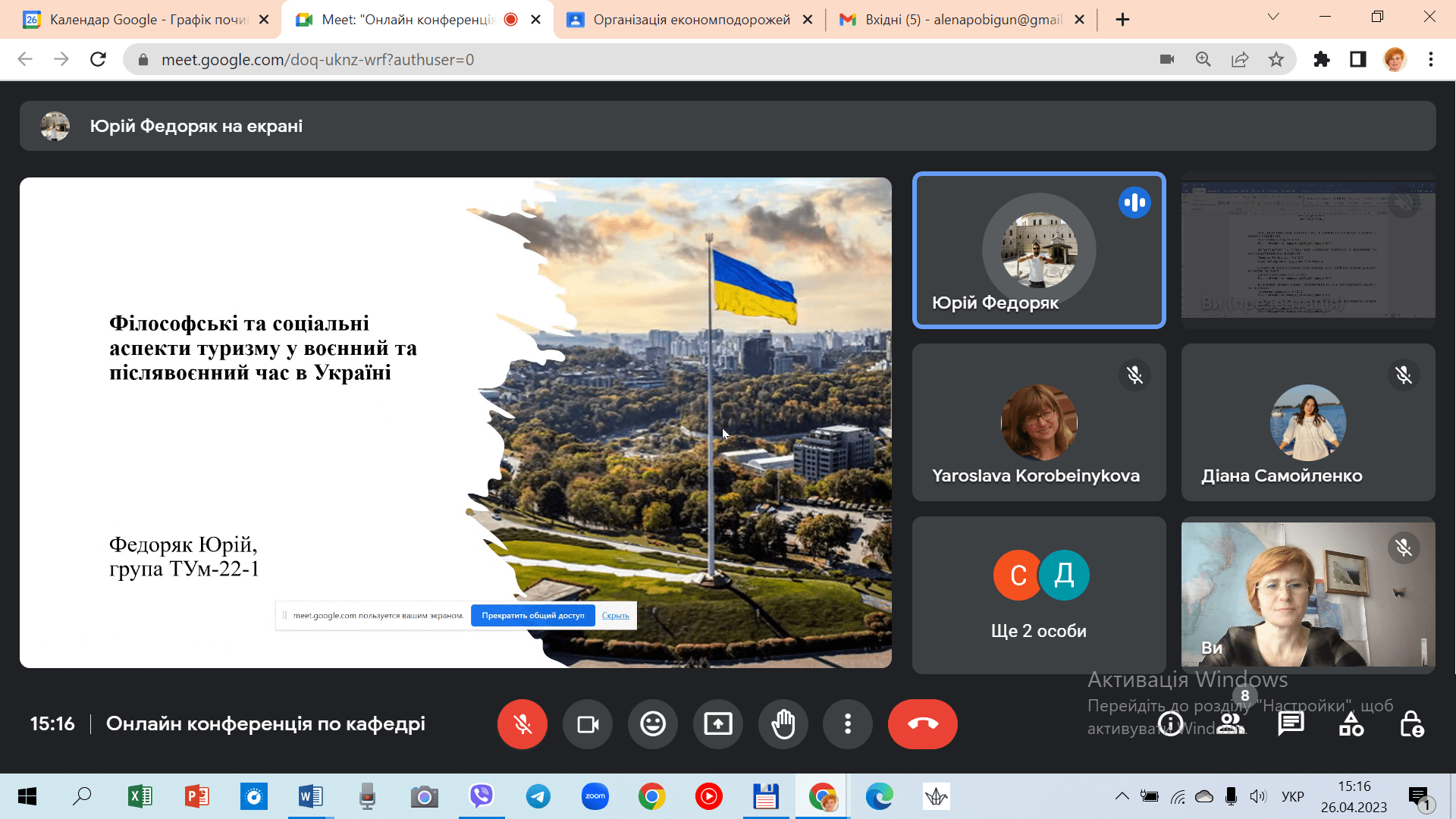The image size is (1456, 819).
Task: Switch to the Gmail Вхідні tab
Action: tap(962, 20)
